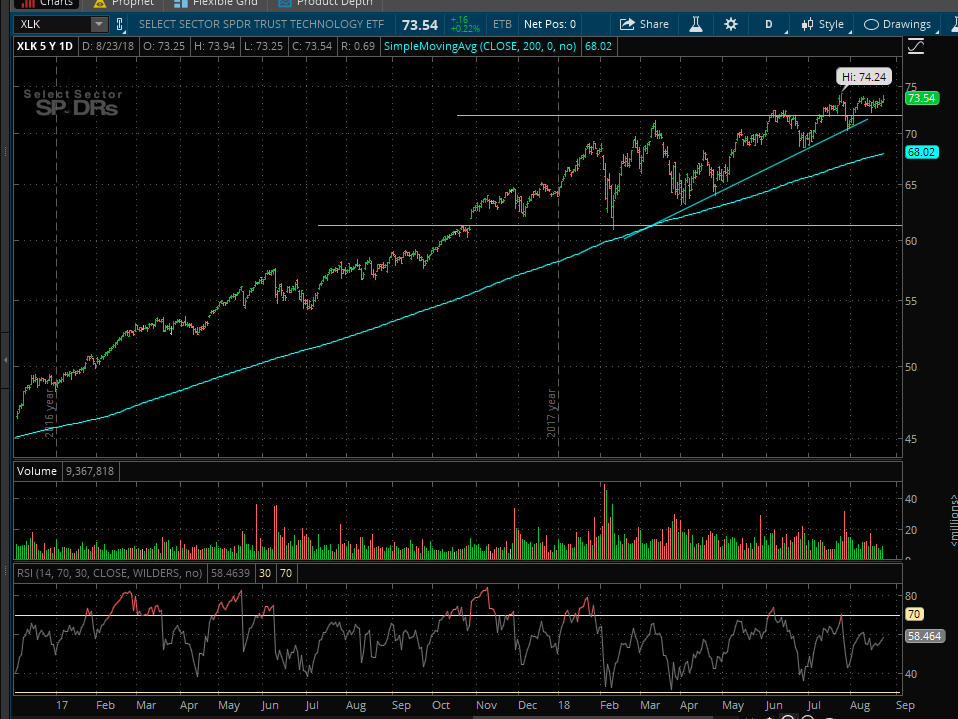Click the volume value 9,367,818
958x719 pixels.
pos(90,471)
